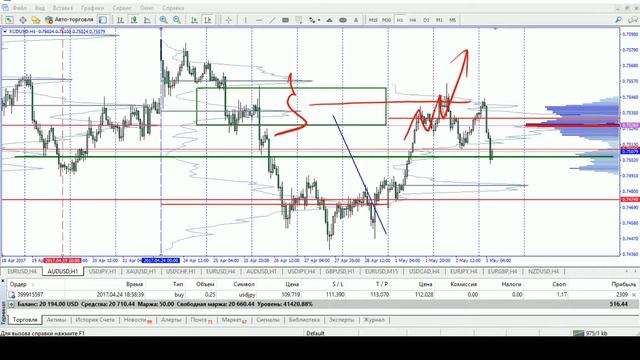640x360 pixels.
Task: Select the horizontal line tool
Action: point(259,20)
